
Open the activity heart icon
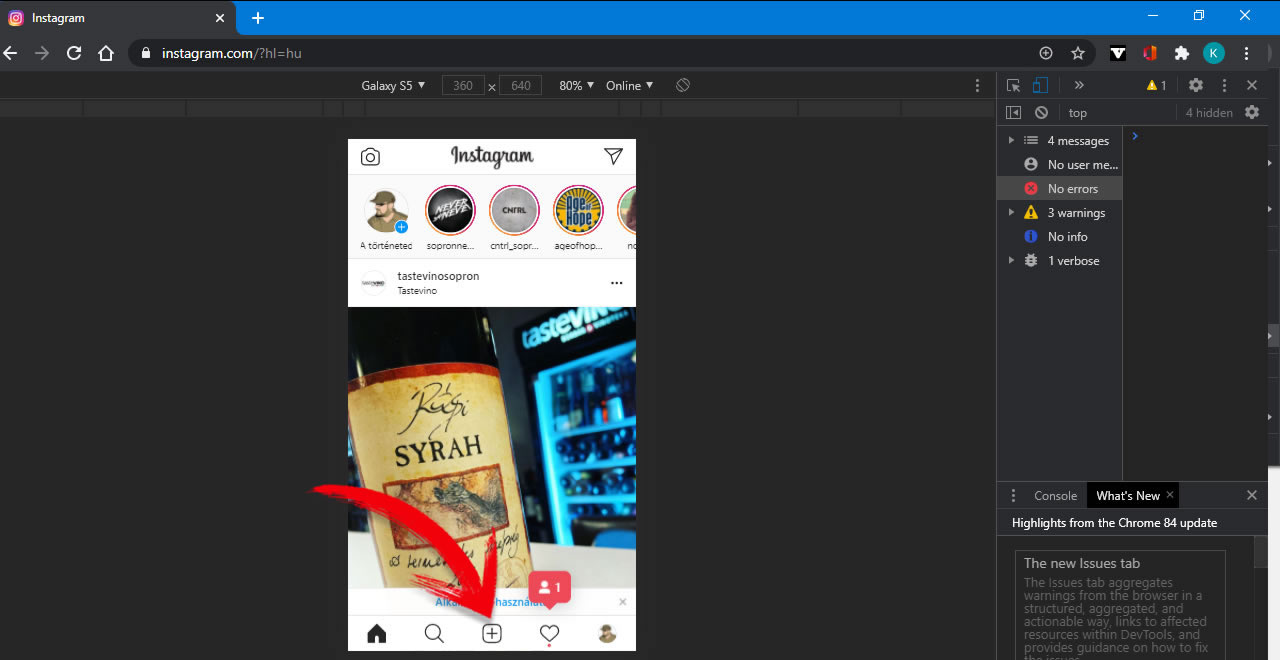pos(549,633)
